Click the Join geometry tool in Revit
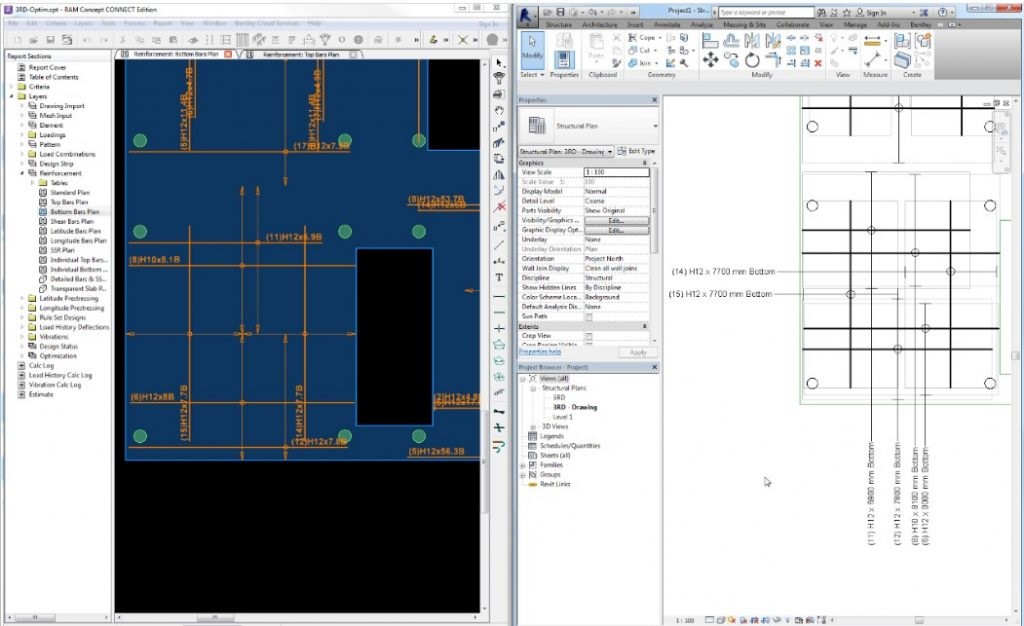The height and width of the screenshot is (626, 1024). click(643, 63)
